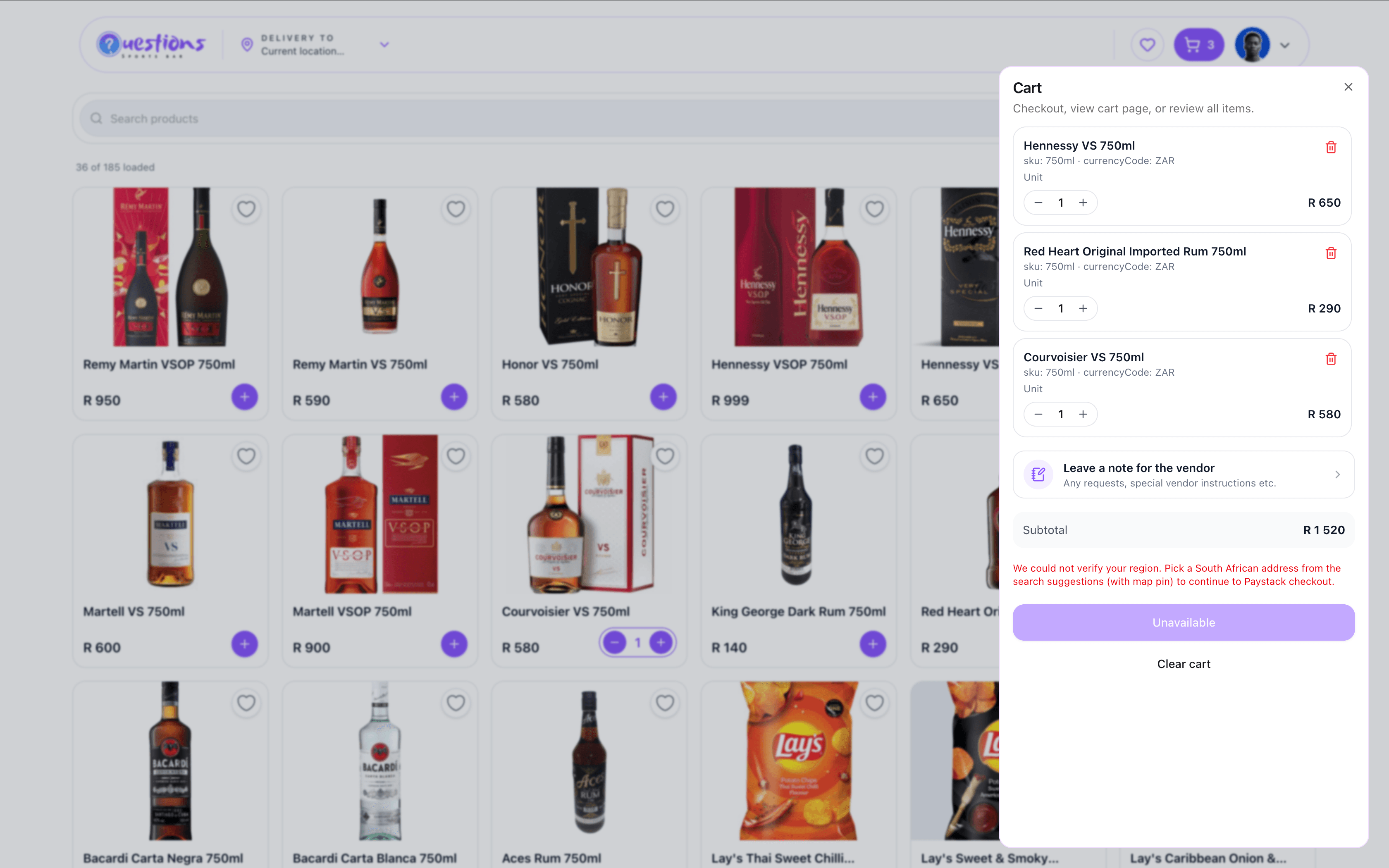Viewport: 1389px width, 868px height.
Task: Increase Hennessy VS quantity in cart
Action: pyautogui.click(x=1083, y=203)
